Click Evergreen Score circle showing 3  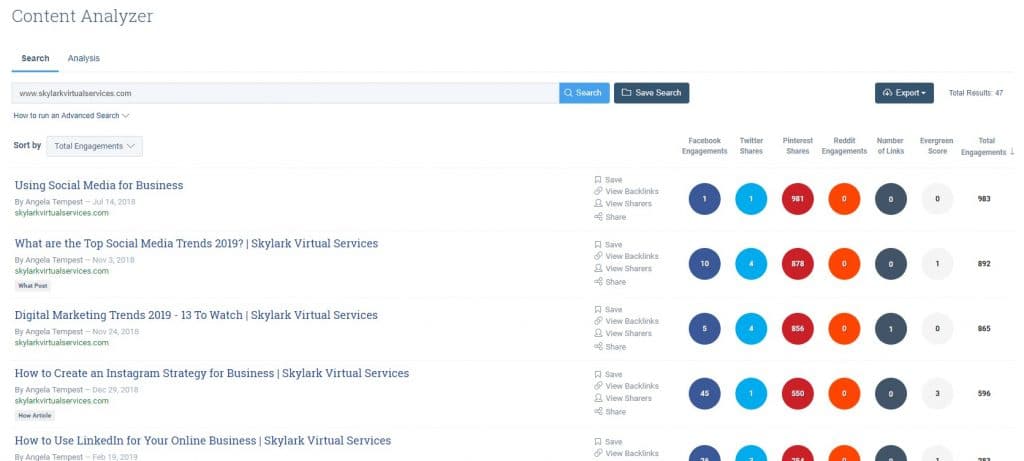coord(937,394)
